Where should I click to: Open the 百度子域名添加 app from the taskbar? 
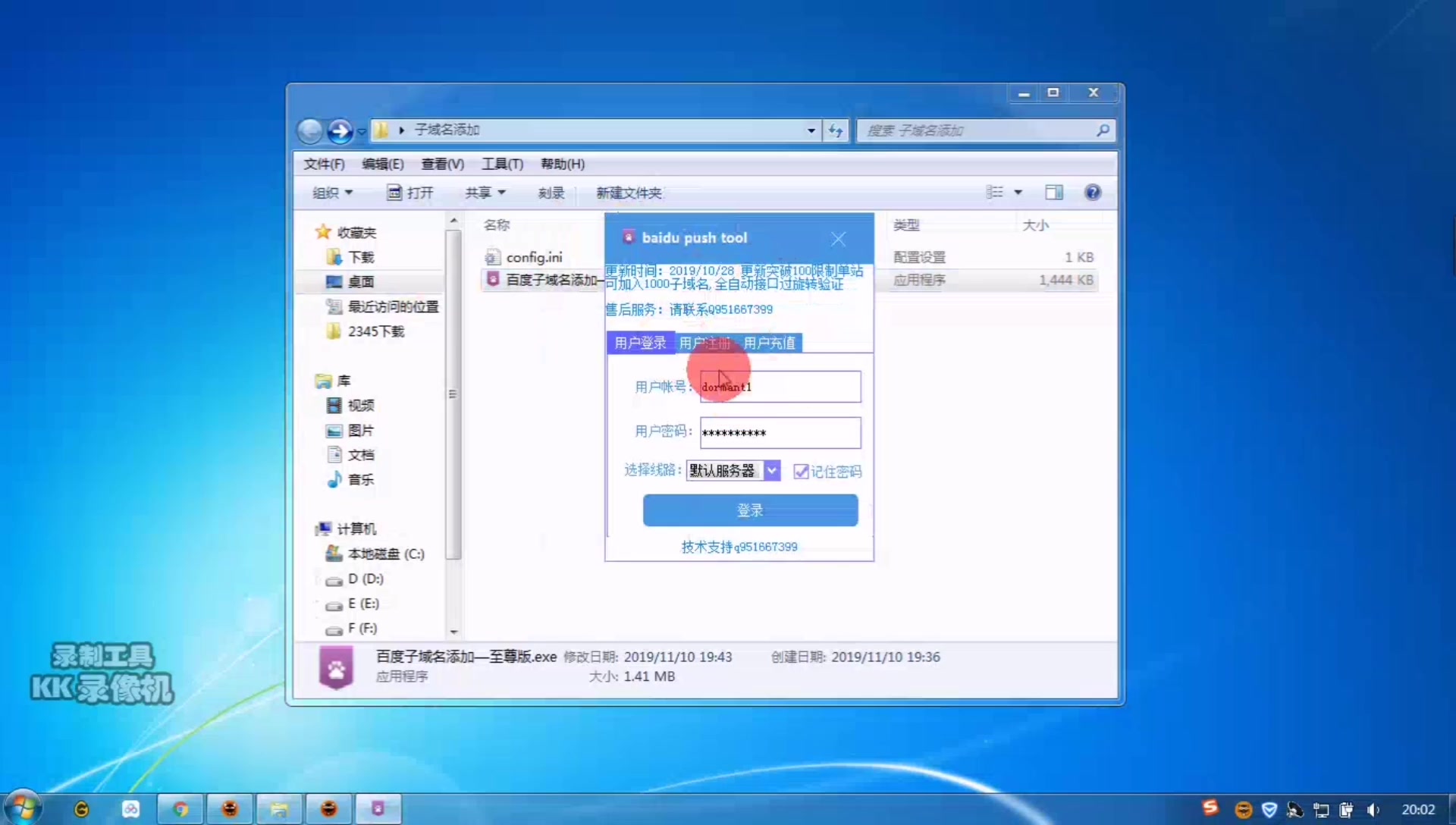(x=379, y=808)
